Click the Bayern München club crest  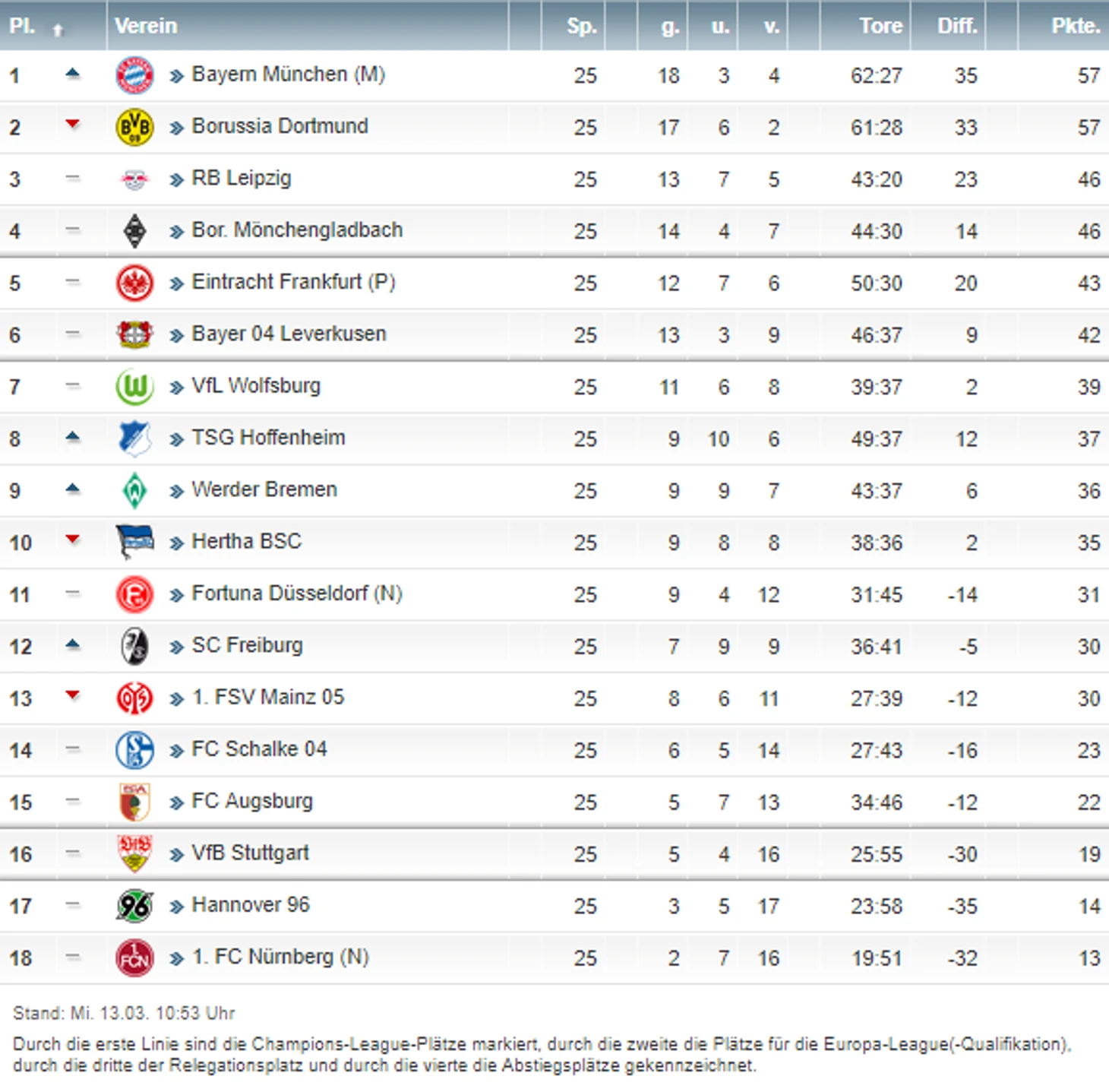pos(134,75)
